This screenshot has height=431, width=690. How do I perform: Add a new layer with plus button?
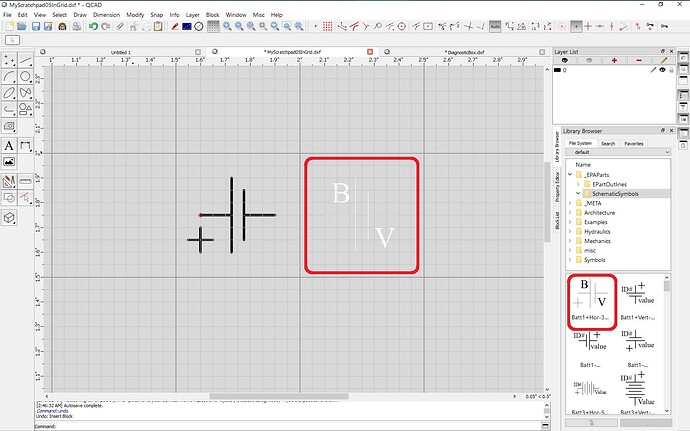pyautogui.click(x=614, y=60)
